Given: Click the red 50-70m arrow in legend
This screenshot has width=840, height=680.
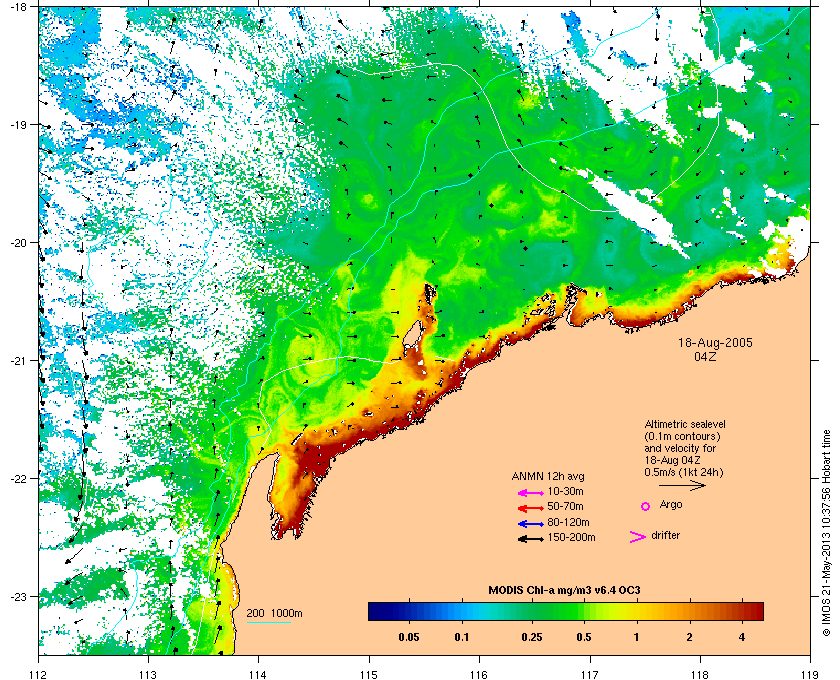Looking at the screenshot, I should click(x=531, y=508).
